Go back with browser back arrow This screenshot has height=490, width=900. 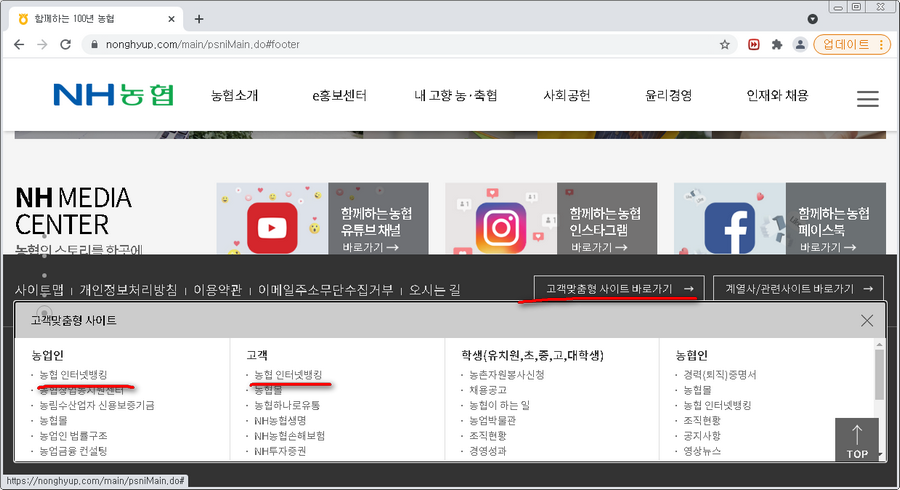pyautogui.click(x=19, y=45)
